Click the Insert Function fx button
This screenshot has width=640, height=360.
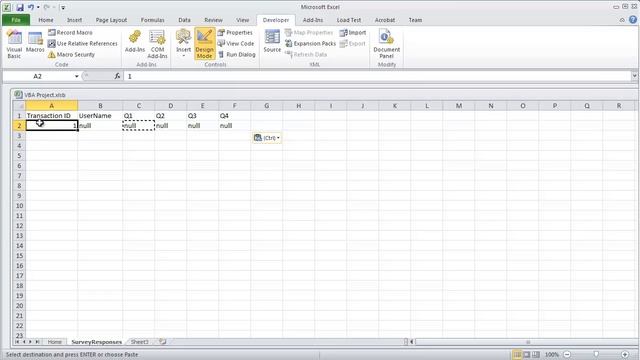coord(118,76)
